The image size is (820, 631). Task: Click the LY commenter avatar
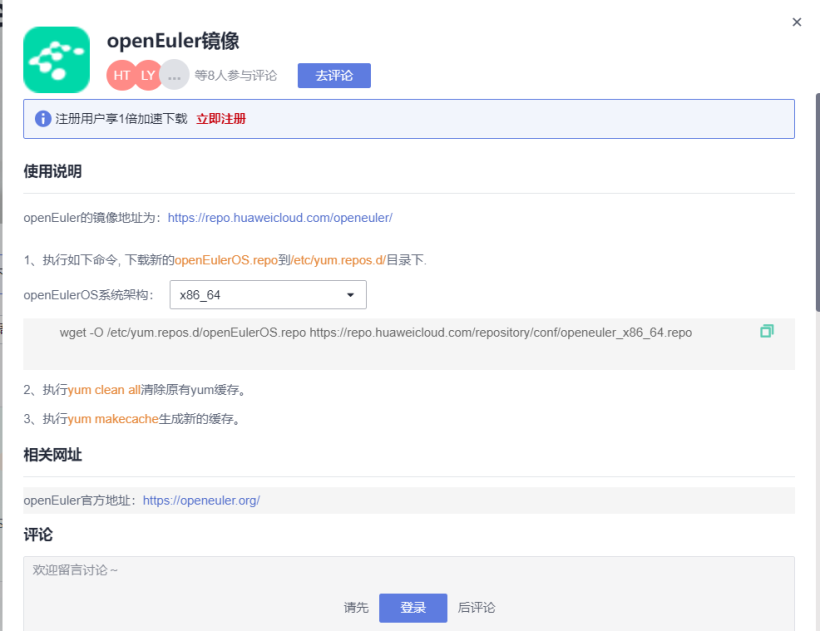click(148, 75)
